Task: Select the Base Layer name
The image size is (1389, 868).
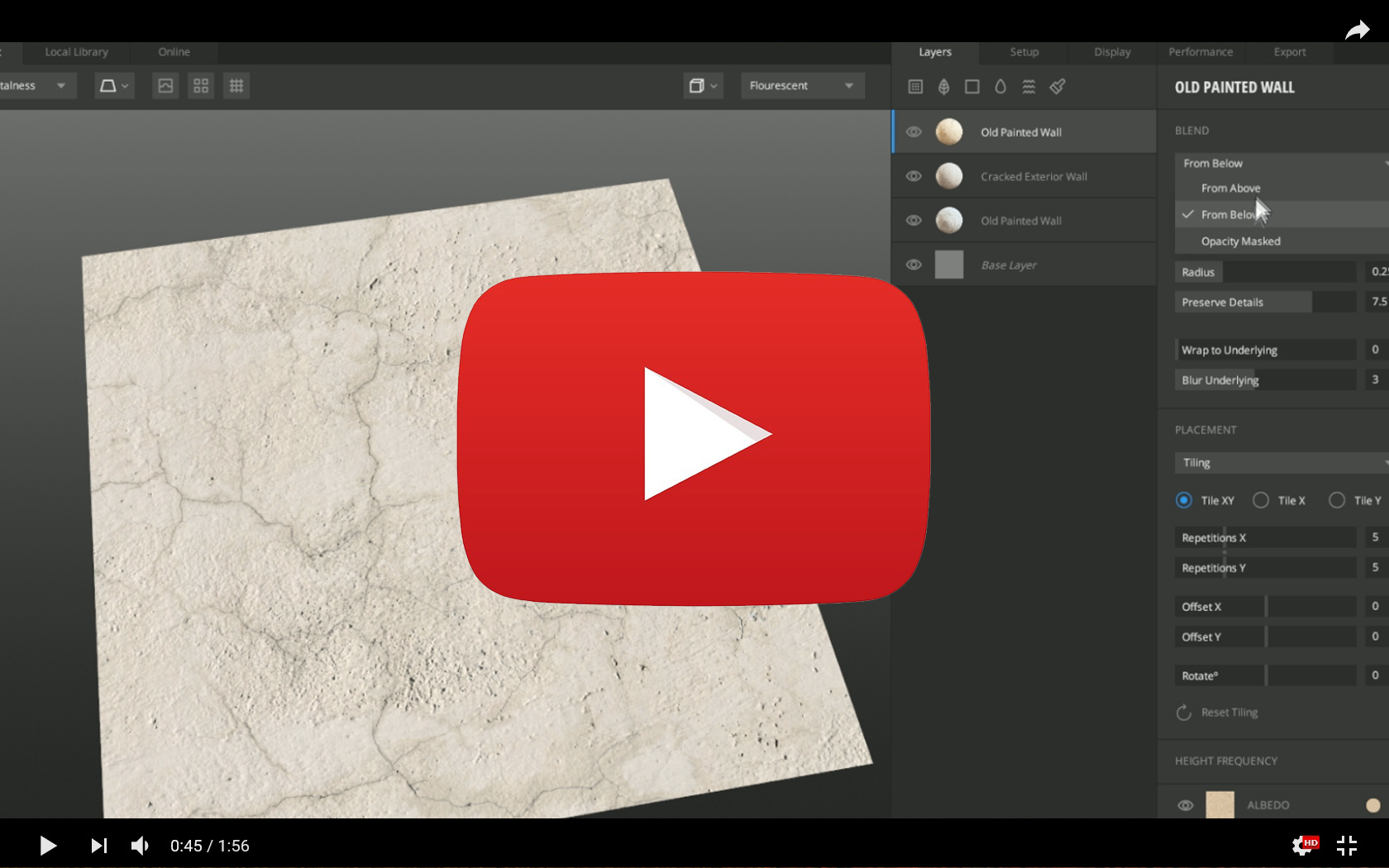Action: (x=1009, y=265)
